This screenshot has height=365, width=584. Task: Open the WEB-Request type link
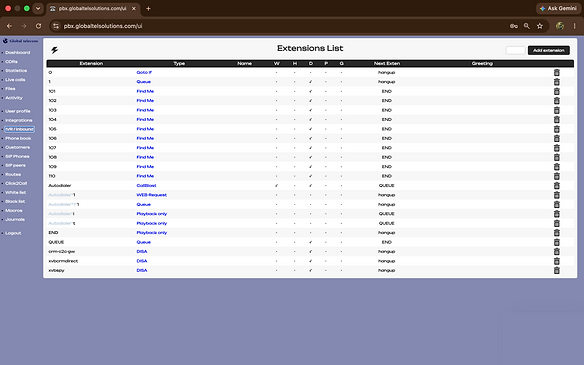pyautogui.click(x=152, y=195)
